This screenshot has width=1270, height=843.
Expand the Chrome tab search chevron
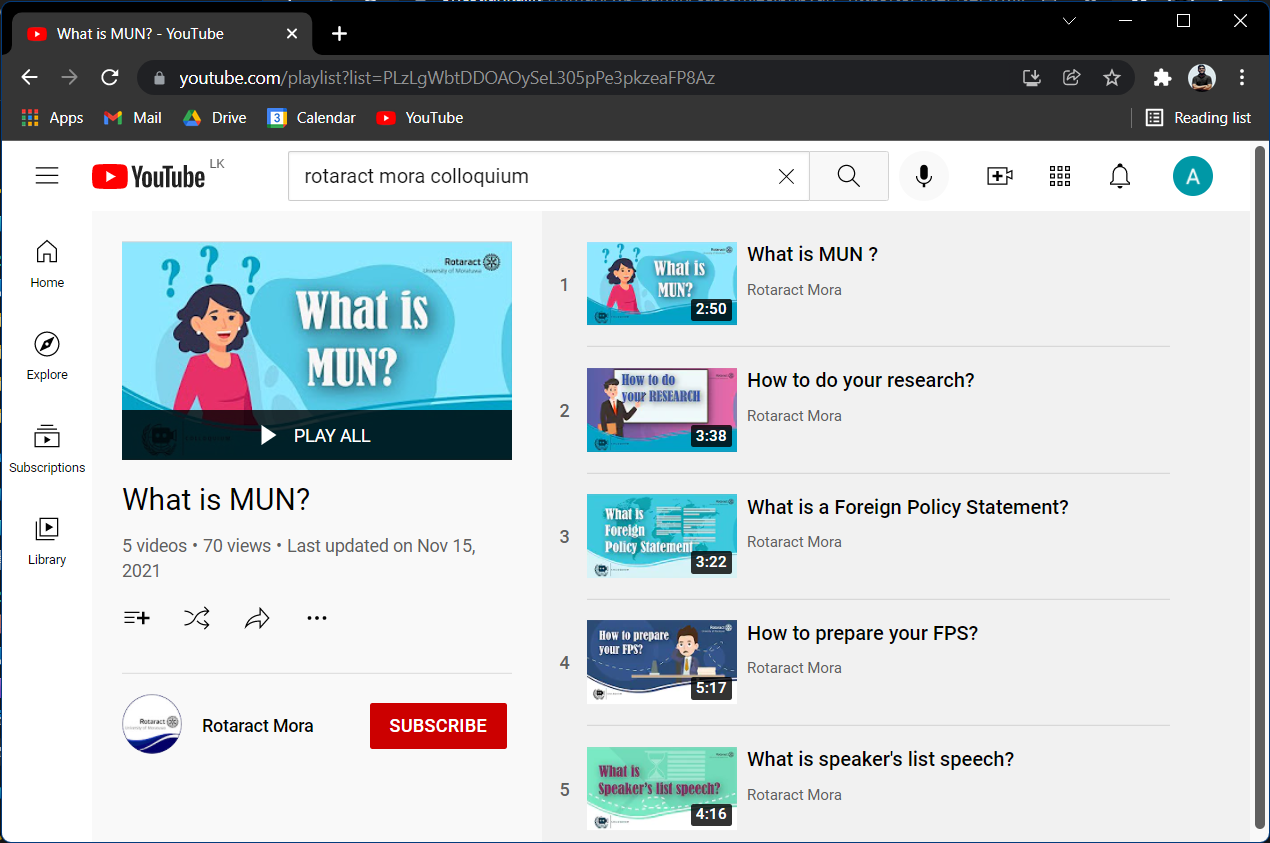click(x=1069, y=21)
